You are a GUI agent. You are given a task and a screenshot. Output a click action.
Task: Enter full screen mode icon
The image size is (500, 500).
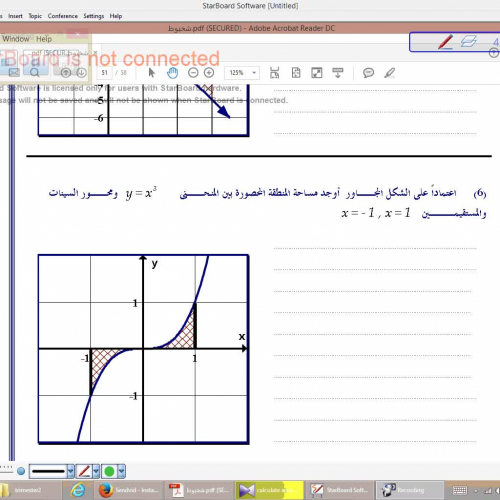tap(317, 73)
